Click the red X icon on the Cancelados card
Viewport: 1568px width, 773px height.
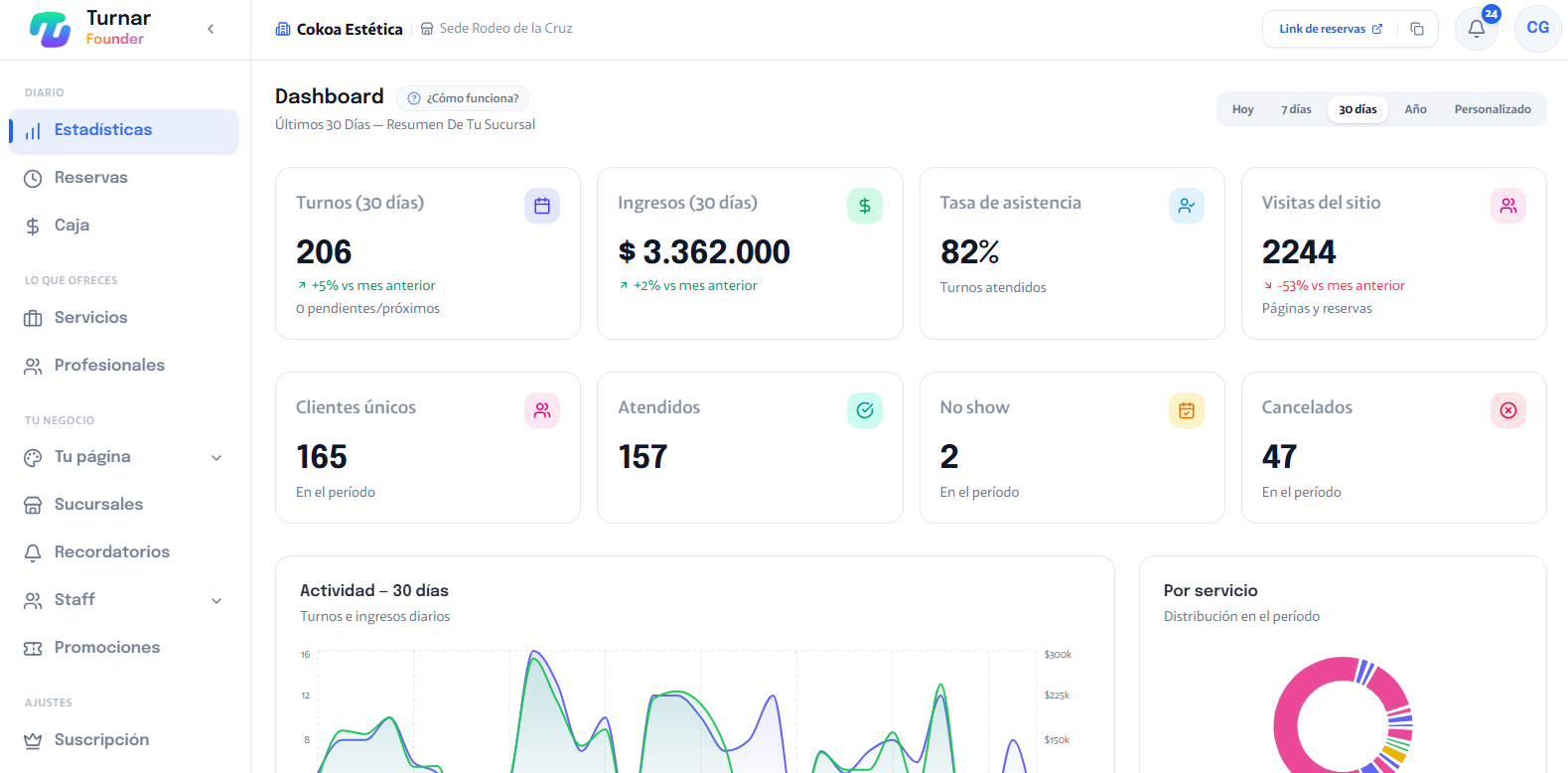tap(1508, 410)
